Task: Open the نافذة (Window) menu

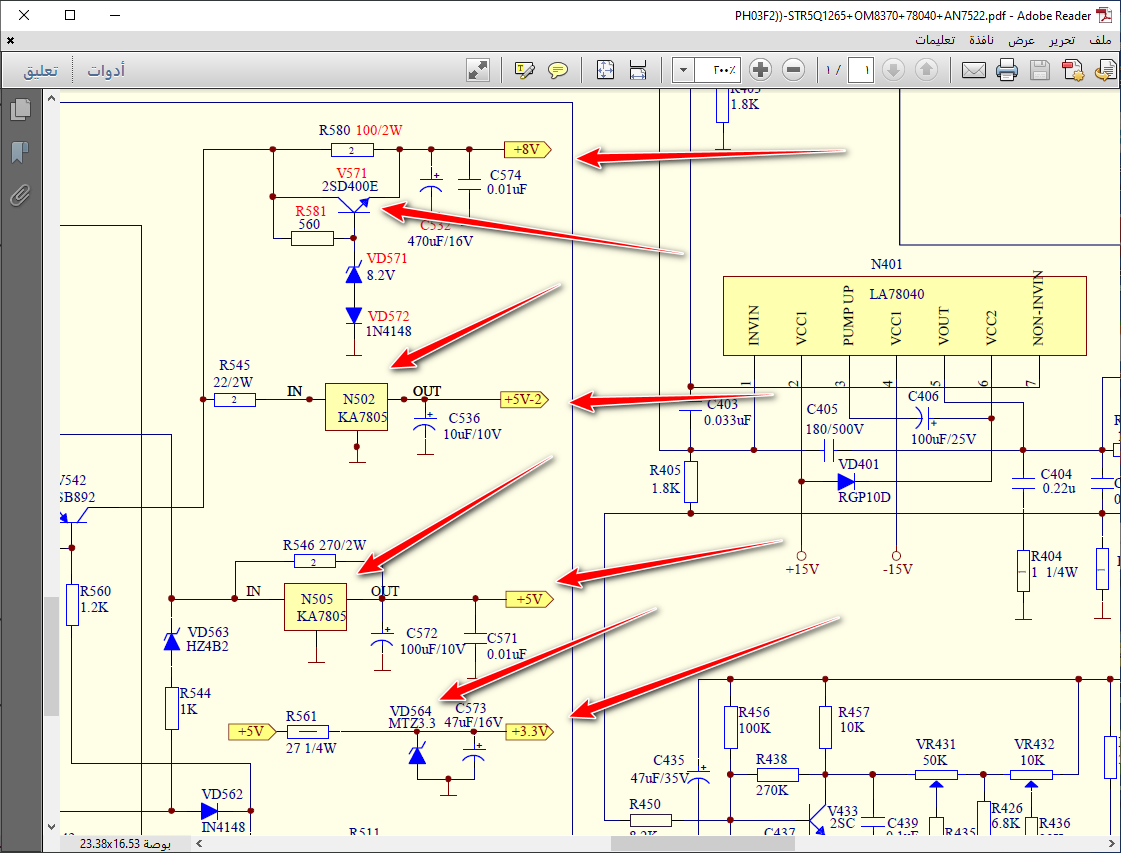Action: pos(981,40)
